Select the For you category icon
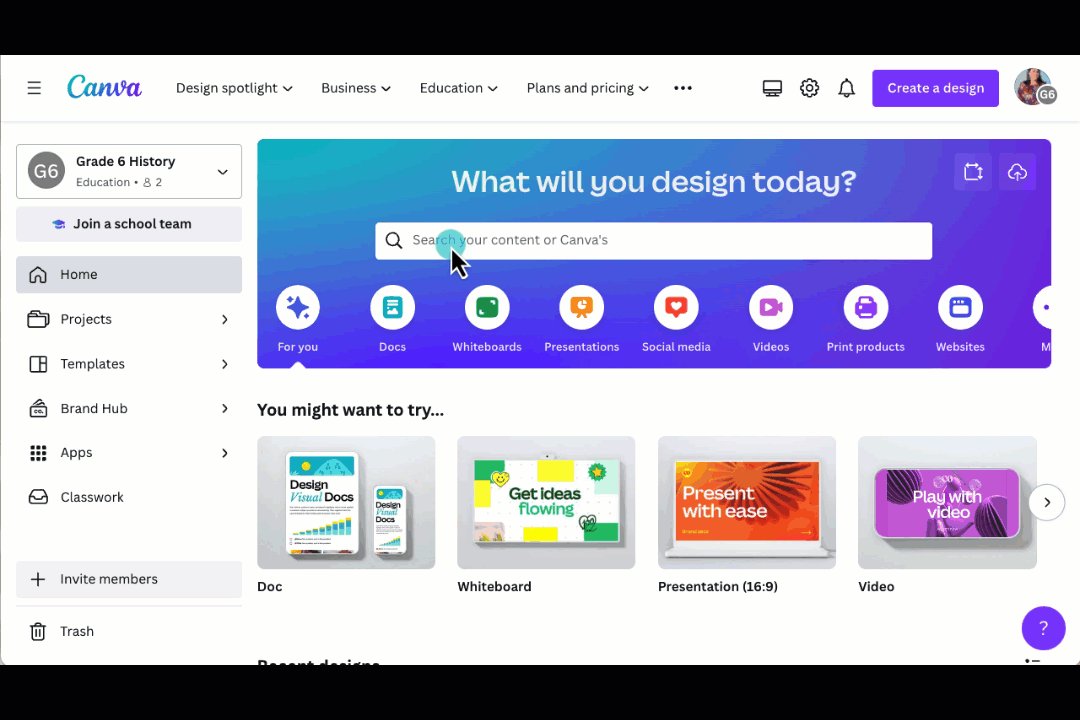 [x=298, y=307]
